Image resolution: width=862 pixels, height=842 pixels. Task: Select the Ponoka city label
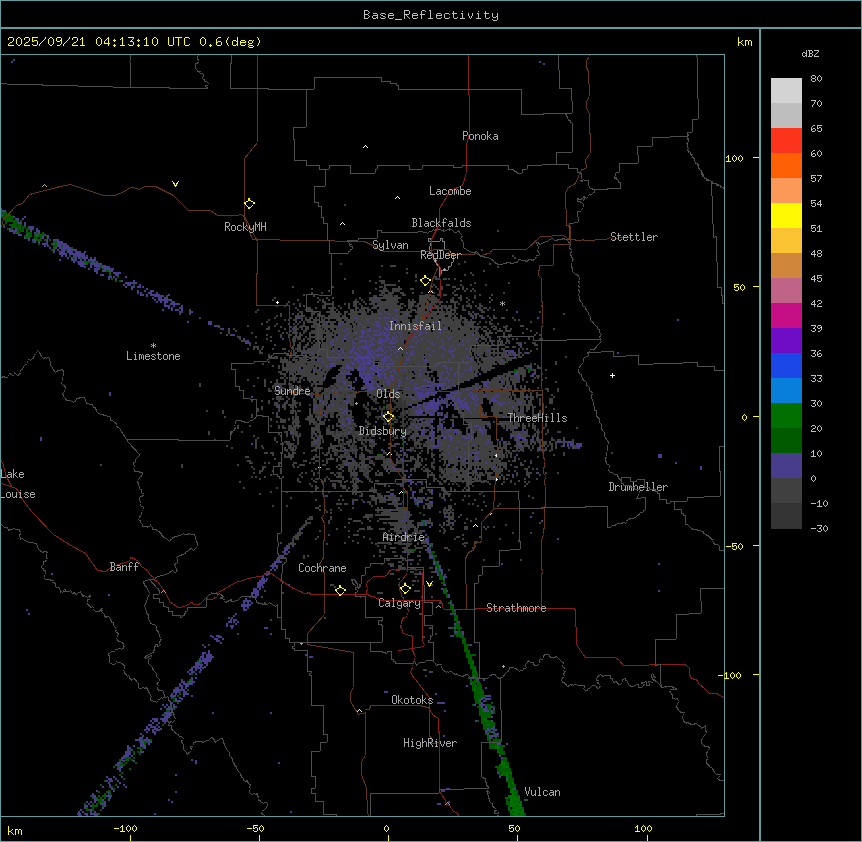(480, 136)
